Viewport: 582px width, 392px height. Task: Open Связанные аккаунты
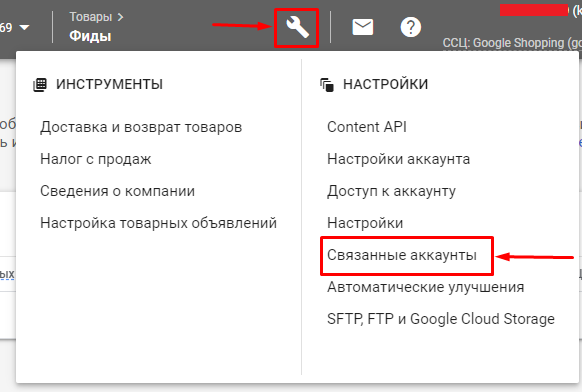(x=402, y=255)
